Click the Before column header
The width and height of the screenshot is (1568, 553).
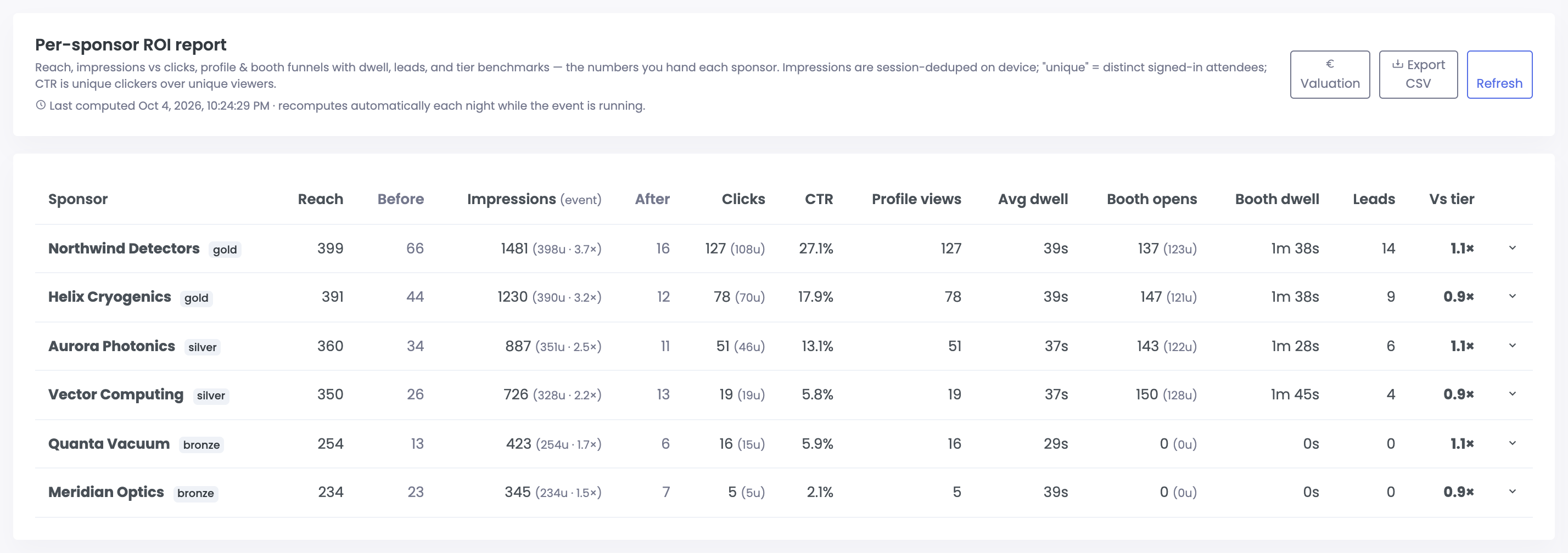click(401, 199)
